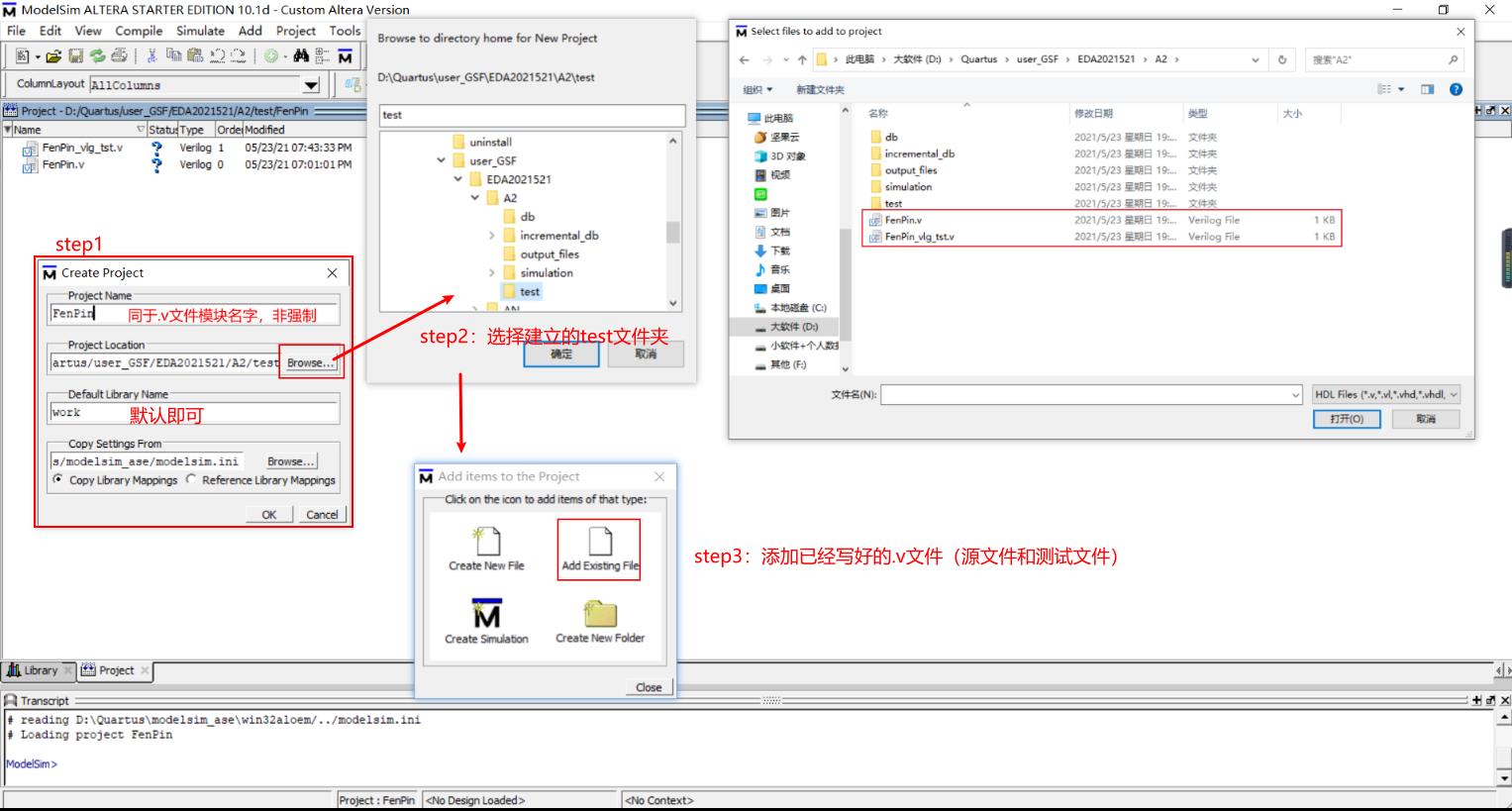Screen dimensions: 1512x811
Task: Click Browse next to Project Location
Action: pyautogui.click(x=310, y=363)
